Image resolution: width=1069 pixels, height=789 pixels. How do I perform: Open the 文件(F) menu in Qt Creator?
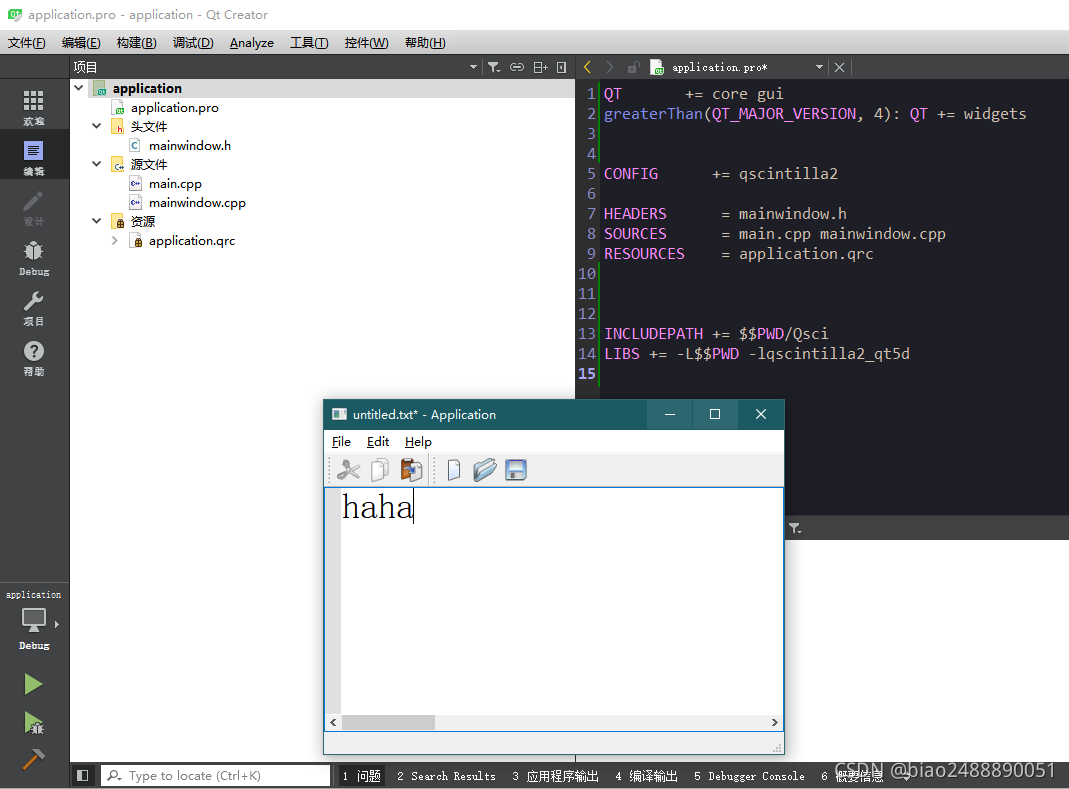click(x=27, y=43)
